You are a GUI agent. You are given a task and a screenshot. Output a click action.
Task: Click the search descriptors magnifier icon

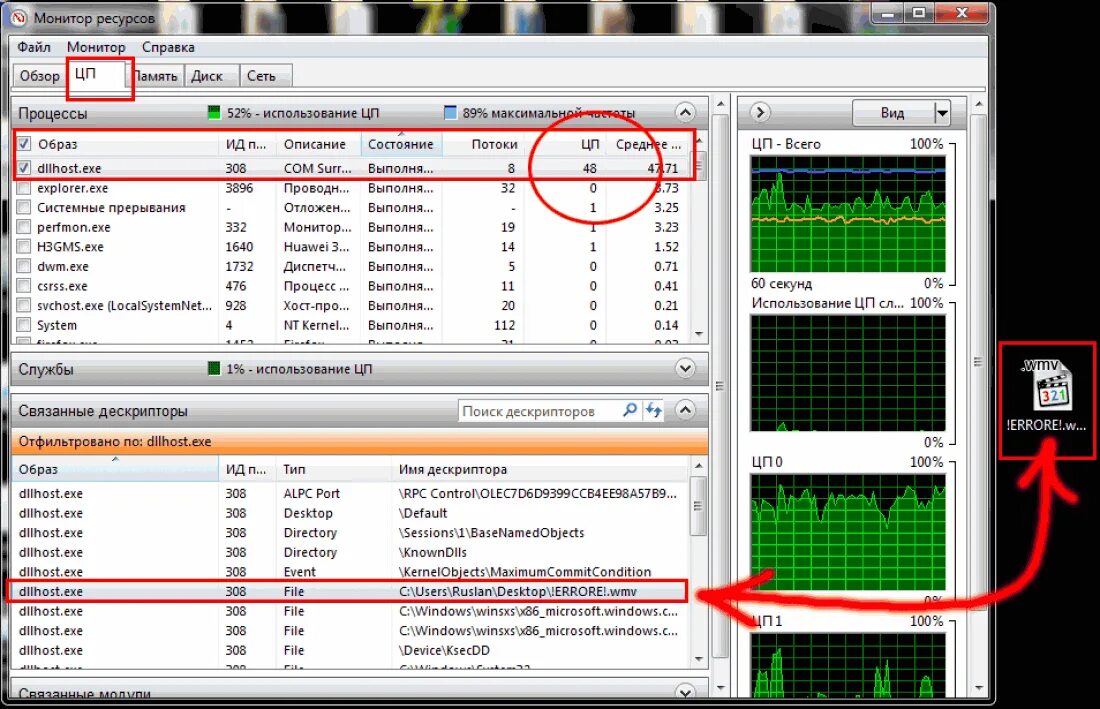pyautogui.click(x=629, y=410)
